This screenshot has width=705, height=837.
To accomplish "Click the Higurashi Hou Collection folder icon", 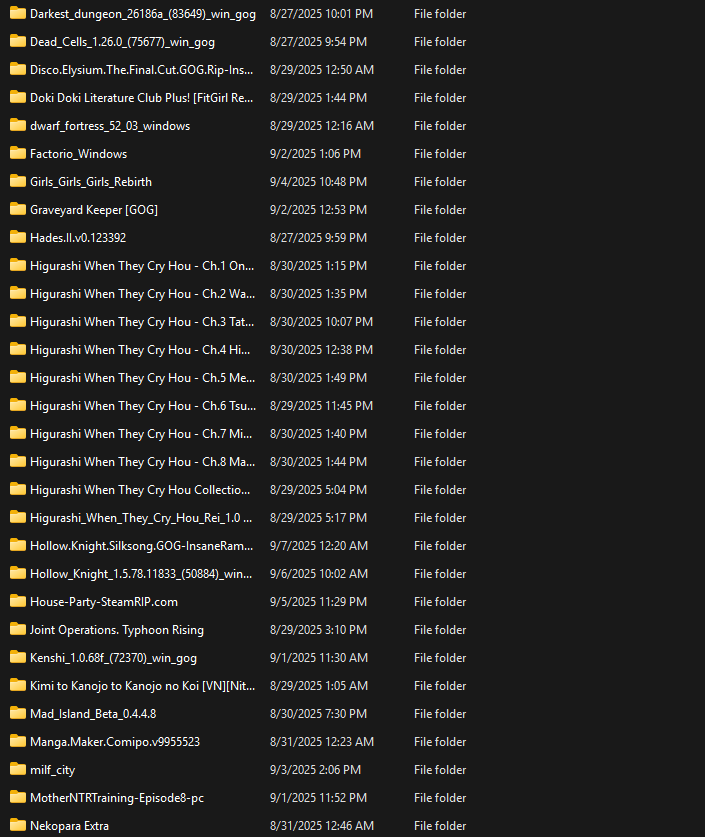I will click(x=18, y=489).
